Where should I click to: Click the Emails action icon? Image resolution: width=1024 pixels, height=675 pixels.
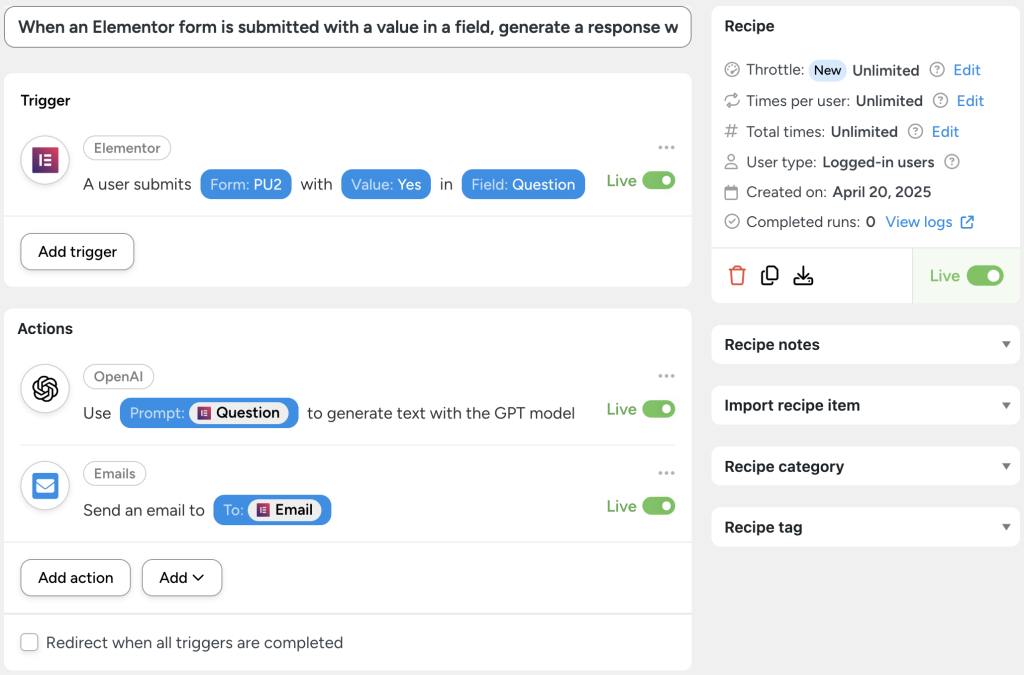(x=44, y=486)
